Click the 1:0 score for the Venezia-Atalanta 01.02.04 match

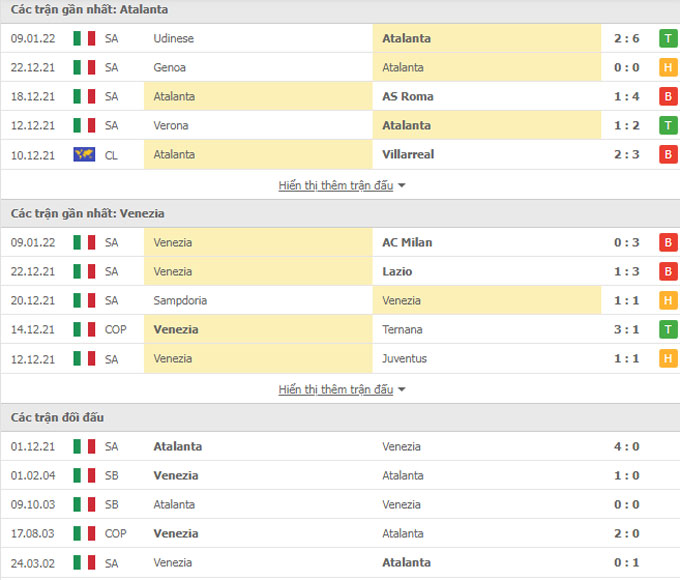(x=627, y=475)
